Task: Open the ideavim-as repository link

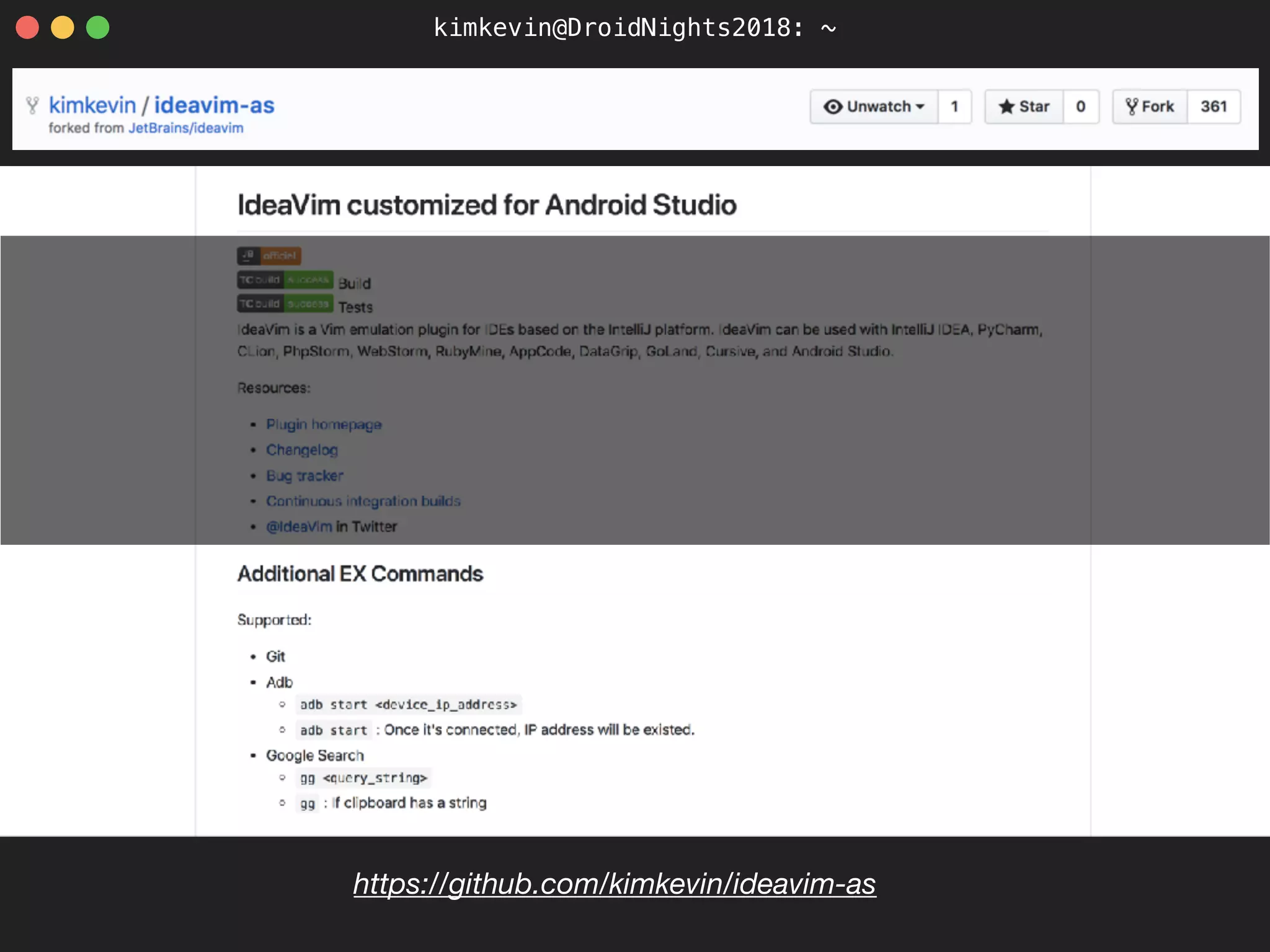Action: pos(214,105)
